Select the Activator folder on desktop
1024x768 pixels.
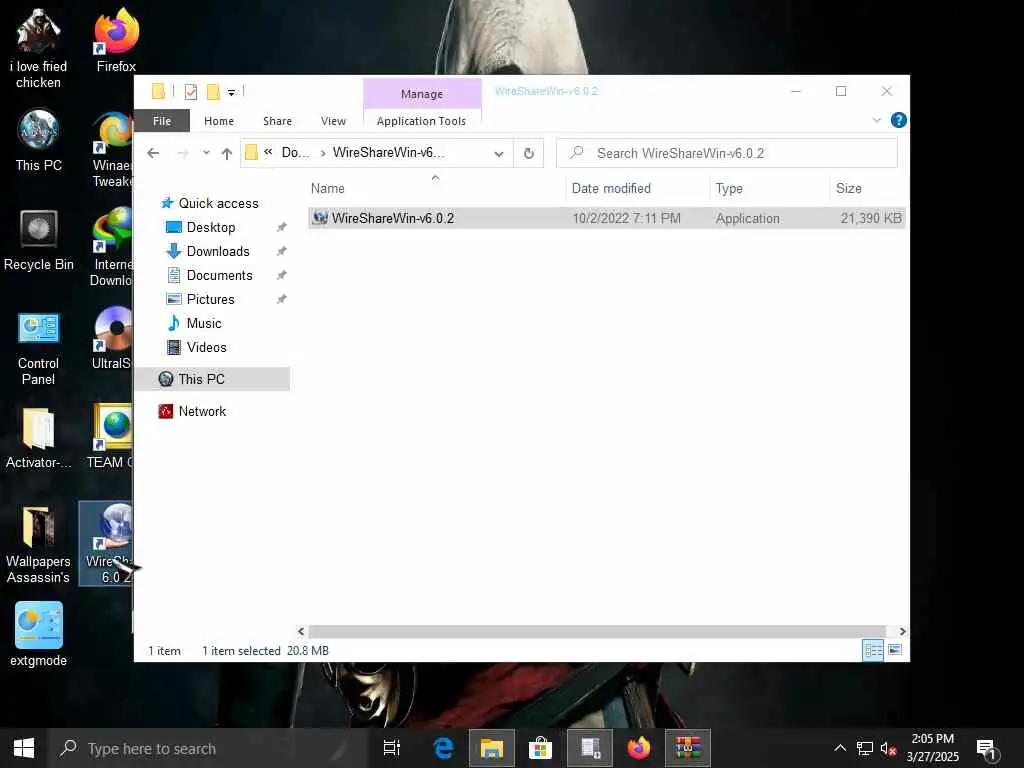pyautogui.click(x=39, y=438)
